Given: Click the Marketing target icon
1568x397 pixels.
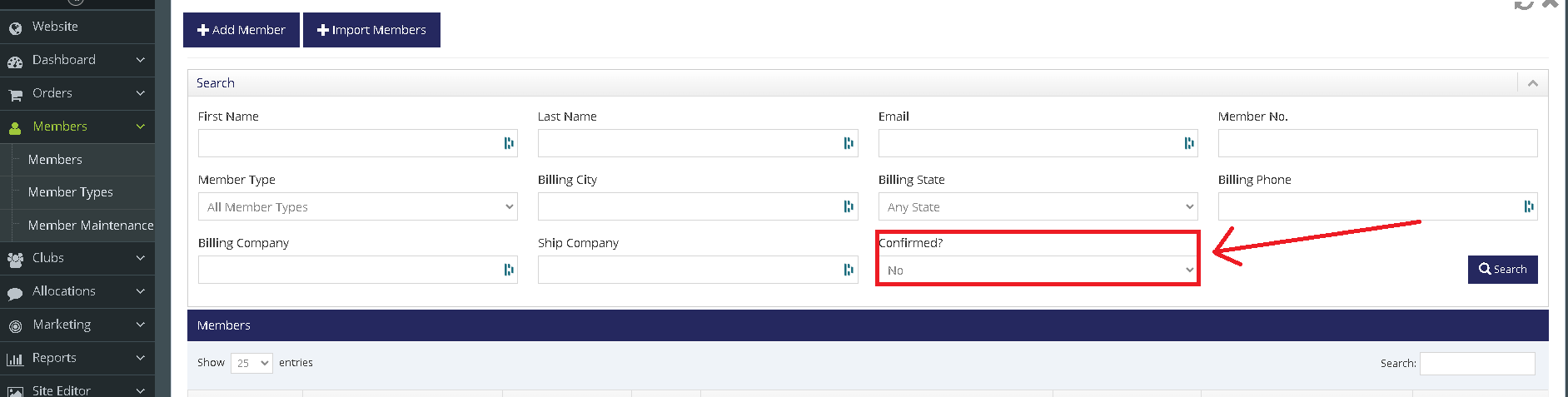Looking at the screenshot, I should tap(15, 326).
